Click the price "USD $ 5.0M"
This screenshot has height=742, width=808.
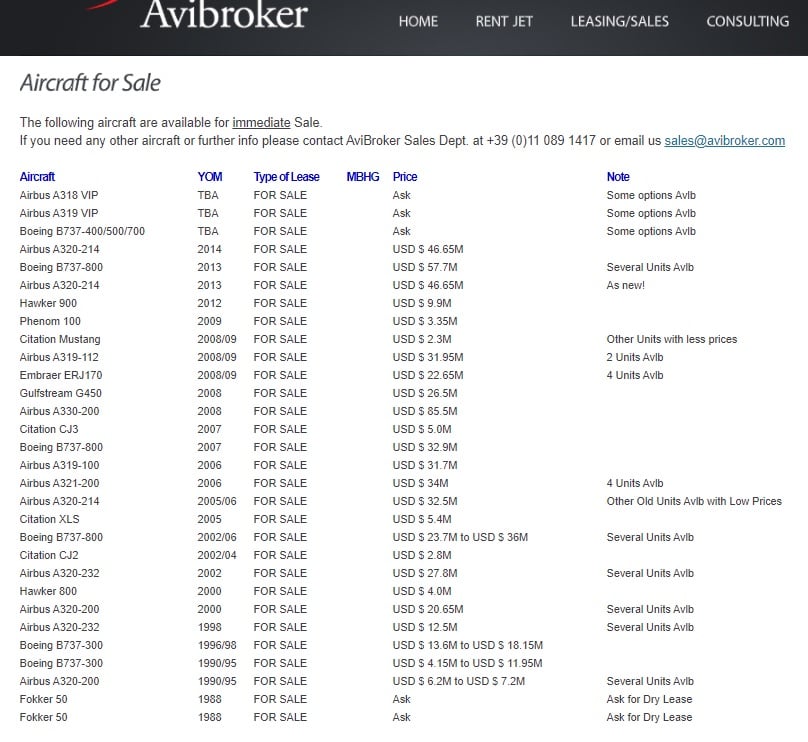click(x=422, y=429)
